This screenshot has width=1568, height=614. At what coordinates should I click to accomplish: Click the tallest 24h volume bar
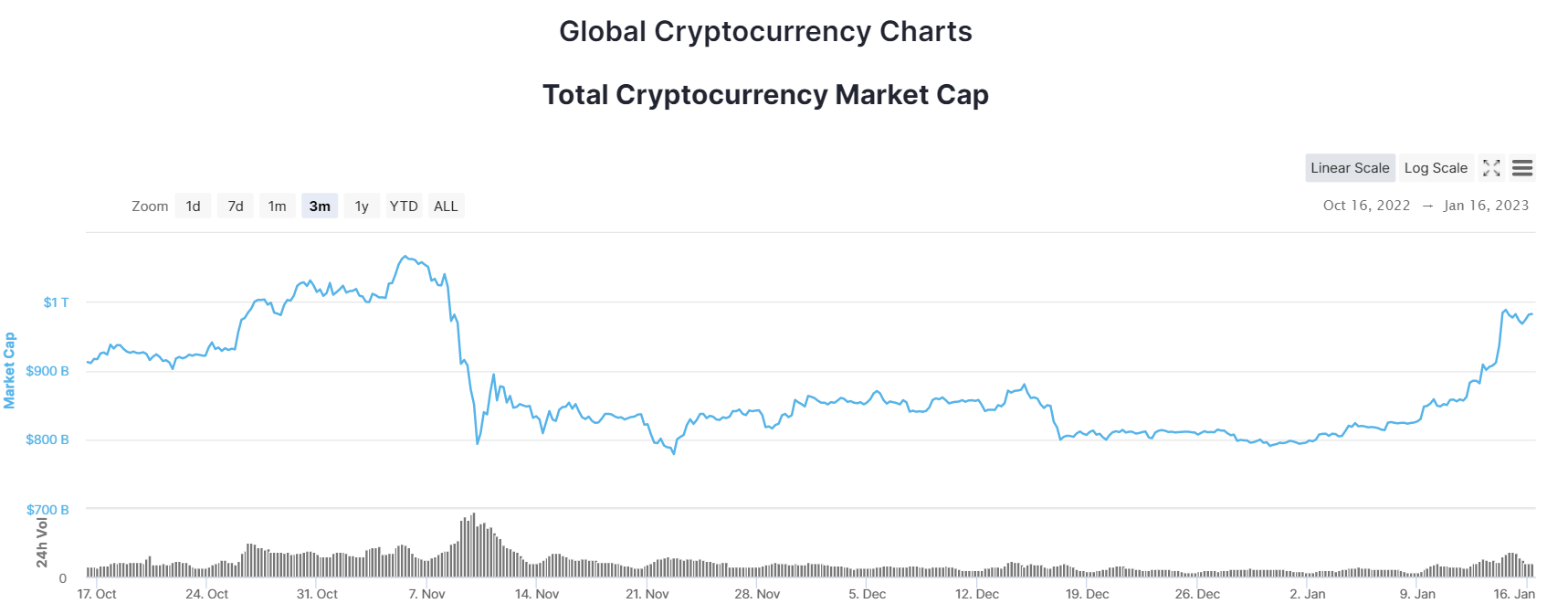pyautogui.click(x=473, y=545)
